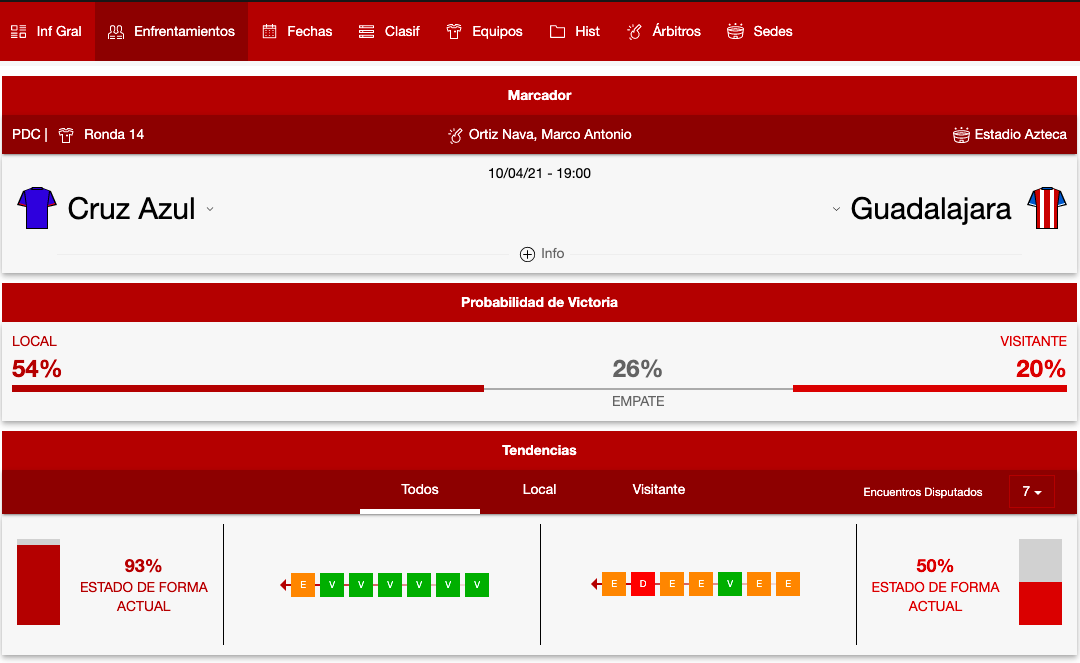Open the Enfrentamientos menu item
This screenshot has width=1080, height=663.
click(172, 32)
